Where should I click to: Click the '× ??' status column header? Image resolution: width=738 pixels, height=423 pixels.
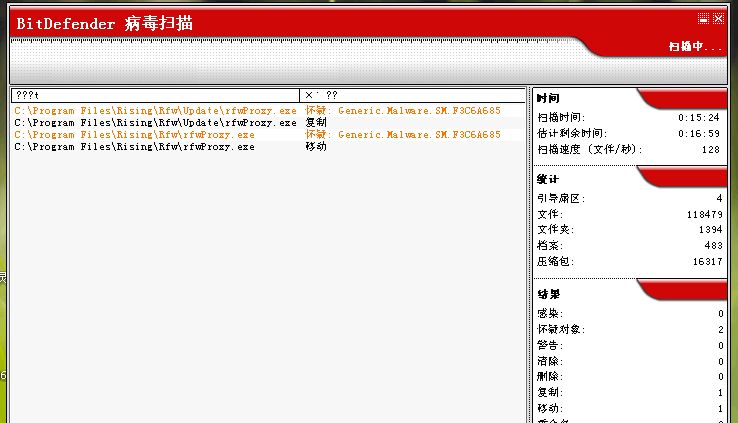[412, 96]
